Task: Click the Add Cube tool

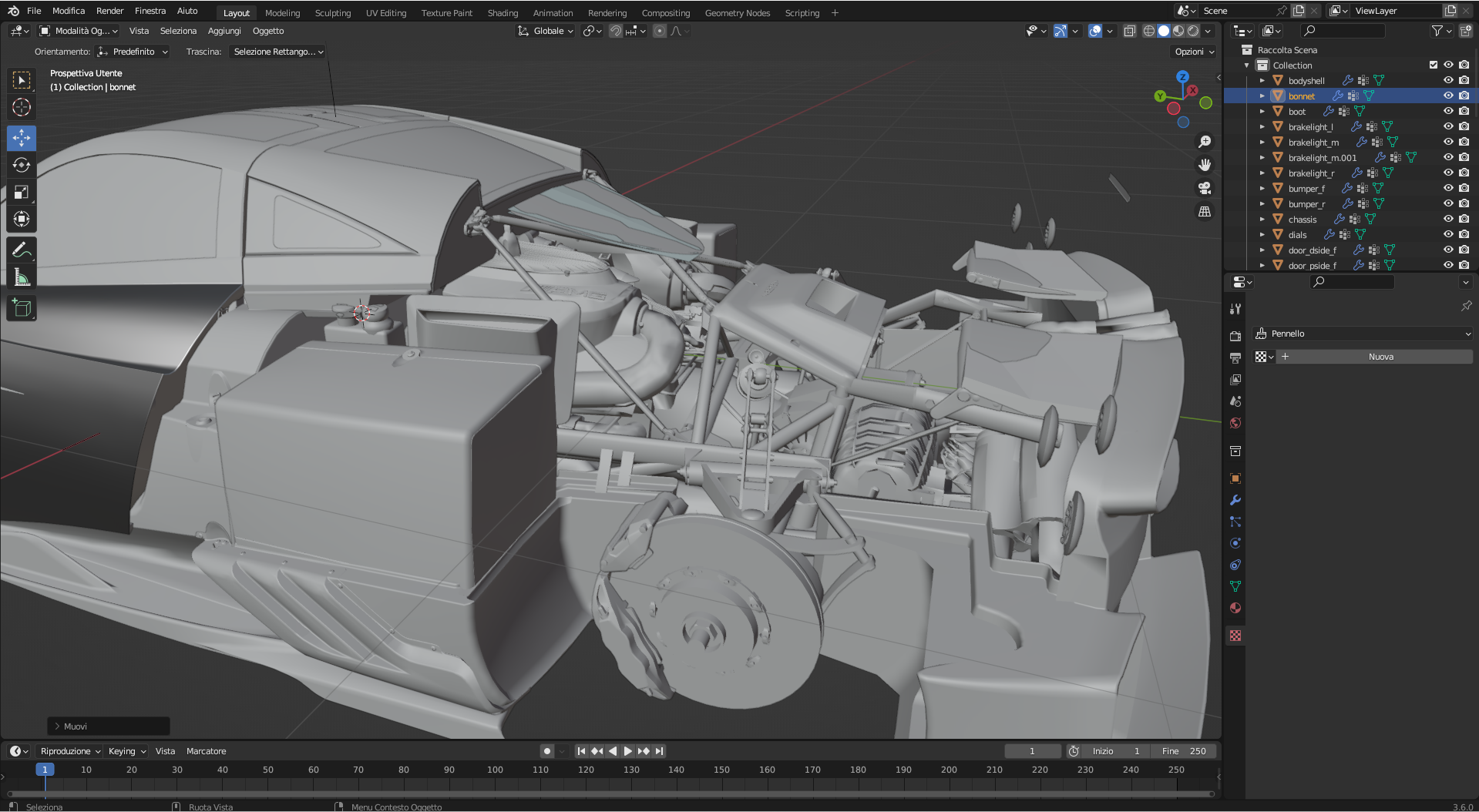Action: click(x=22, y=309)
